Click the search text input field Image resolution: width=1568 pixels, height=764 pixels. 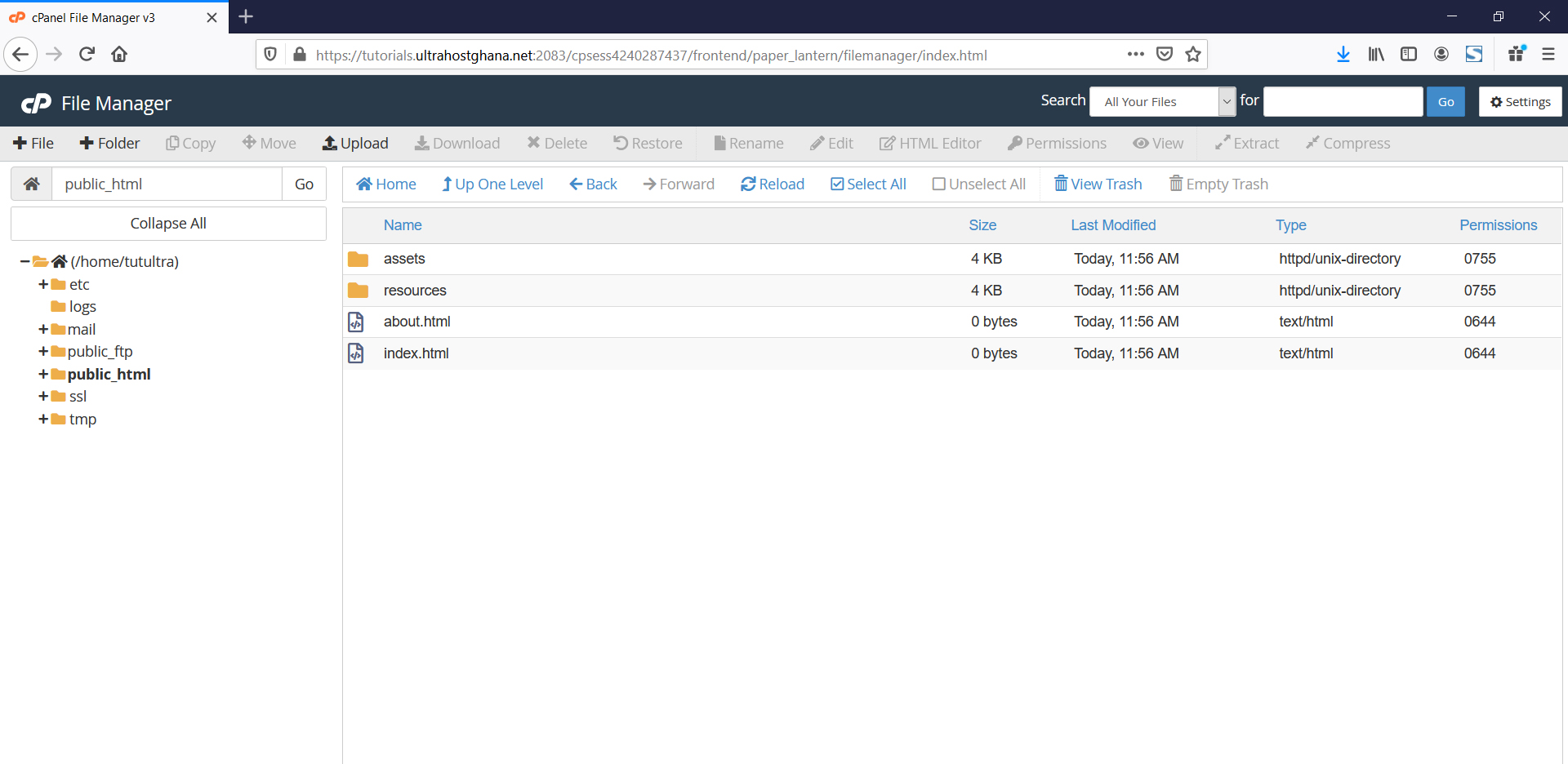pos(1343,101)
